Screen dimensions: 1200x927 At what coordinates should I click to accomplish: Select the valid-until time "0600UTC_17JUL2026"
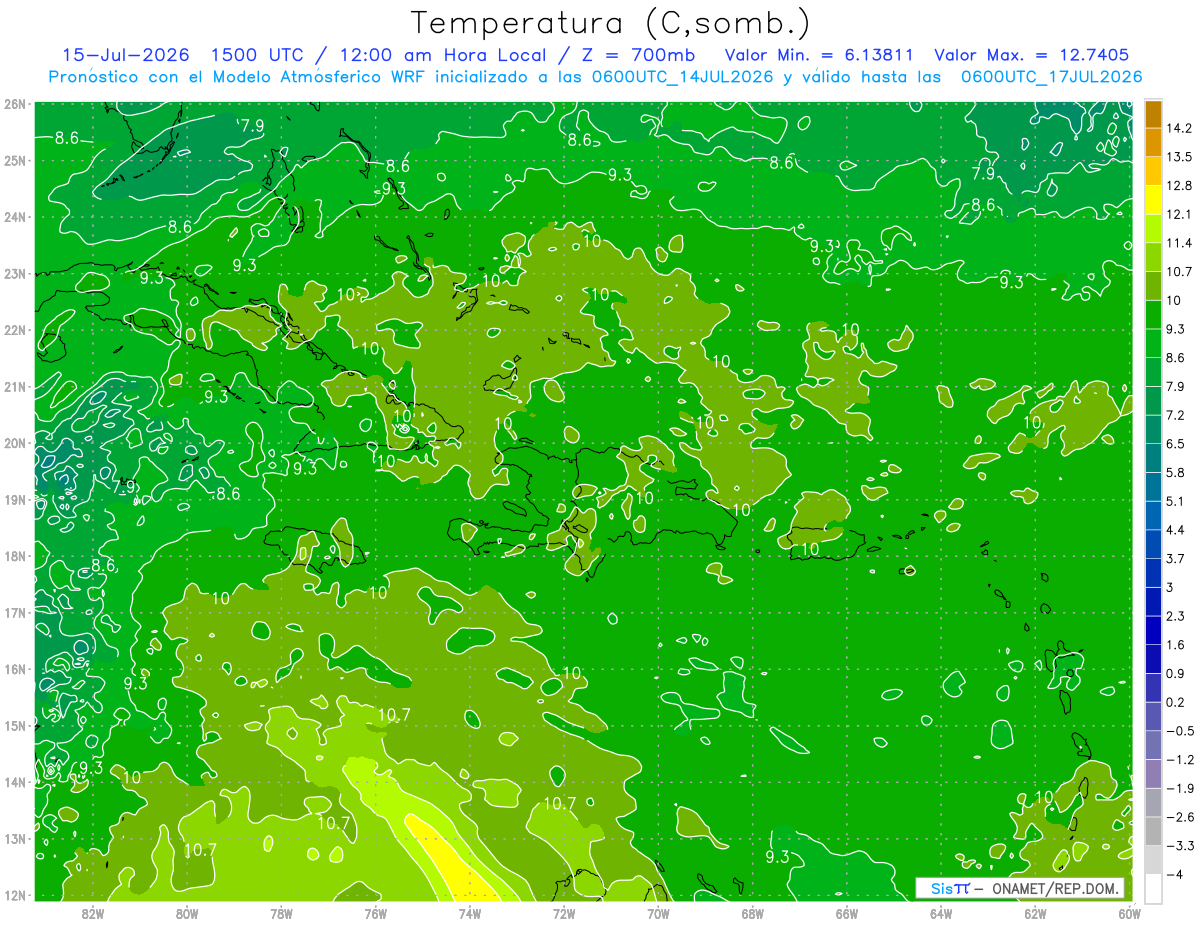click(1051, 76)
